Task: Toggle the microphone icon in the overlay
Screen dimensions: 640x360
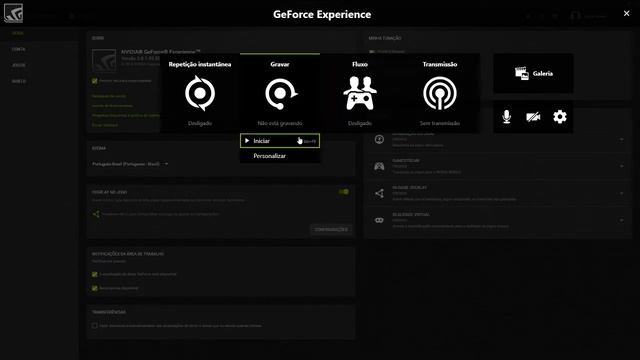Action: pyautogui.click(x=507, y=117)
